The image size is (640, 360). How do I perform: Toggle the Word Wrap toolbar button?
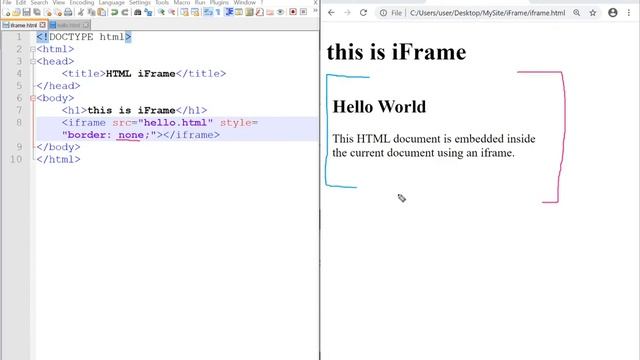[x=208, y=12]
